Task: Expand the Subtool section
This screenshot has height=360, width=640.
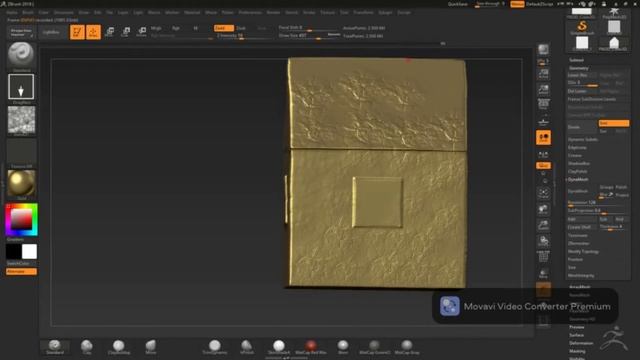Action: 576,60
